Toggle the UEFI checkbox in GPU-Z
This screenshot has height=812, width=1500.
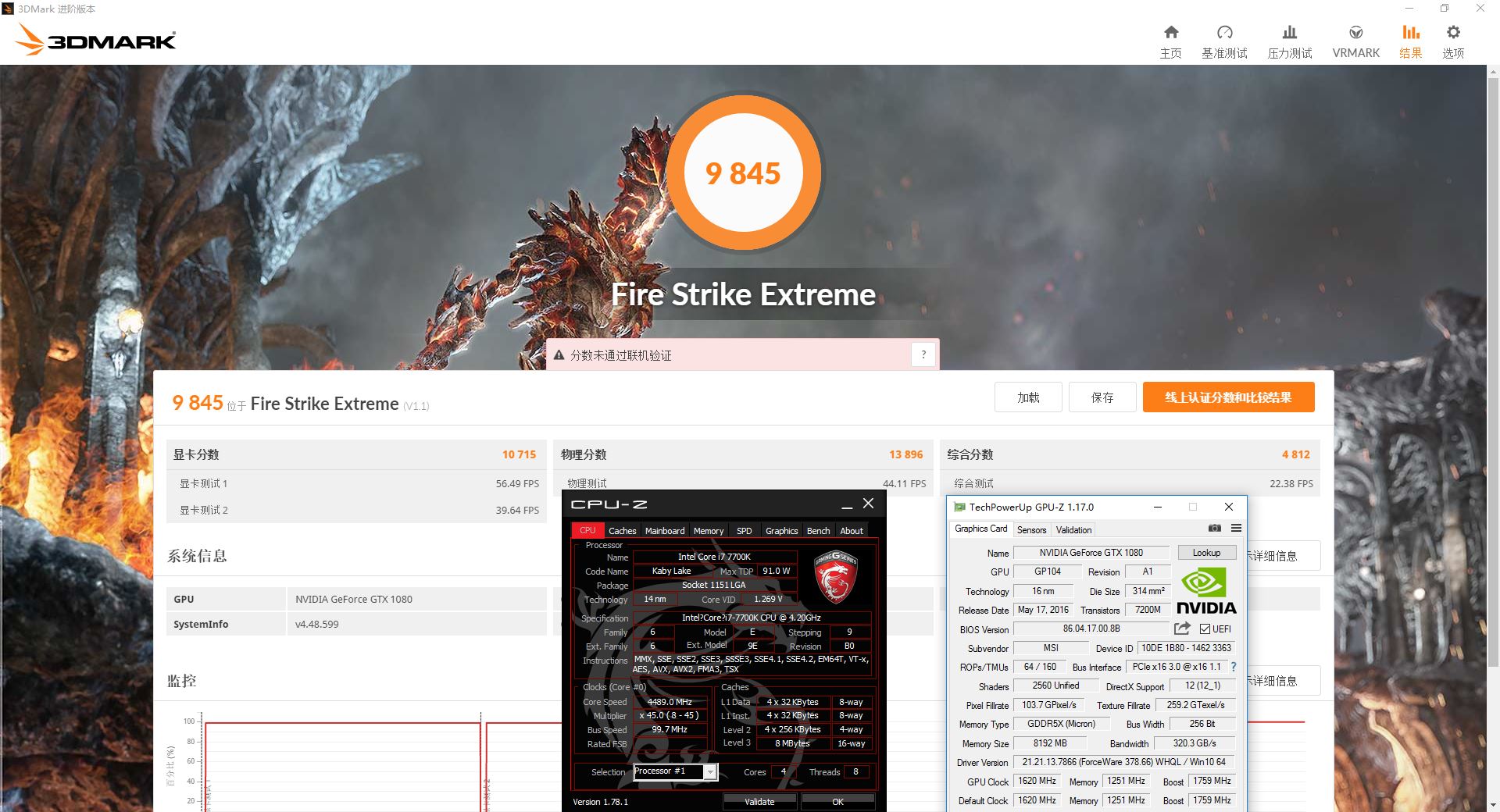(1205, 629)
